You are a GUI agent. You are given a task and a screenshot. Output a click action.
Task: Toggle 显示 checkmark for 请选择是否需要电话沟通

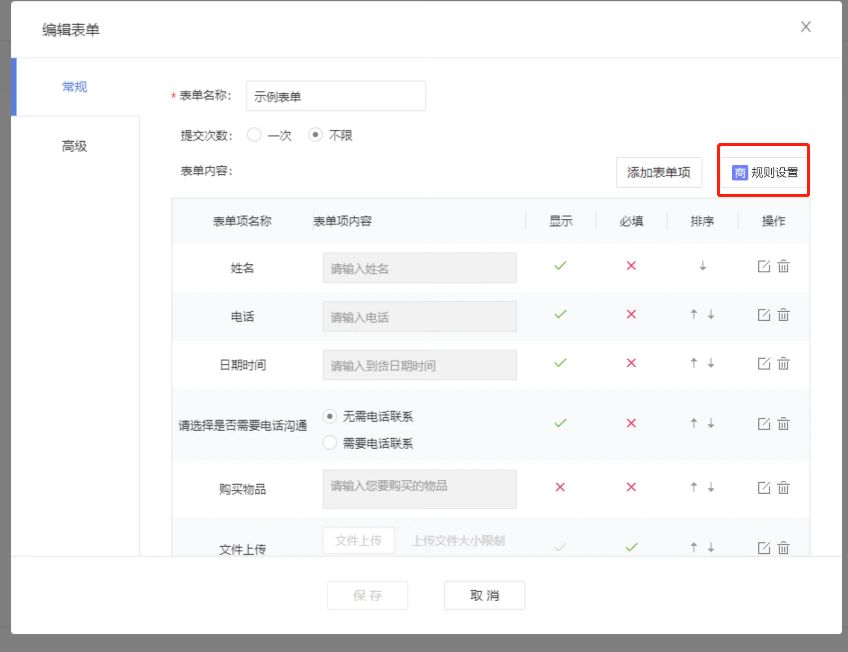pyautogui.click(x=560, y=423)
